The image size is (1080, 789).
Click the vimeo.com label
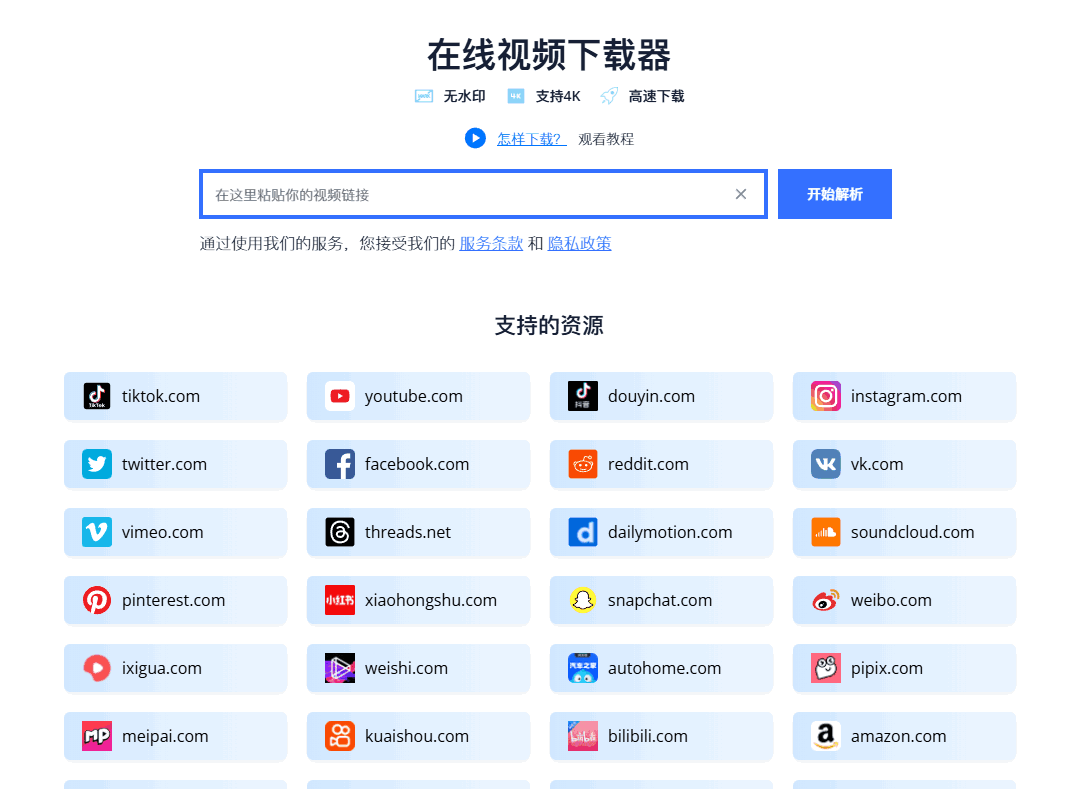[163, 532]
